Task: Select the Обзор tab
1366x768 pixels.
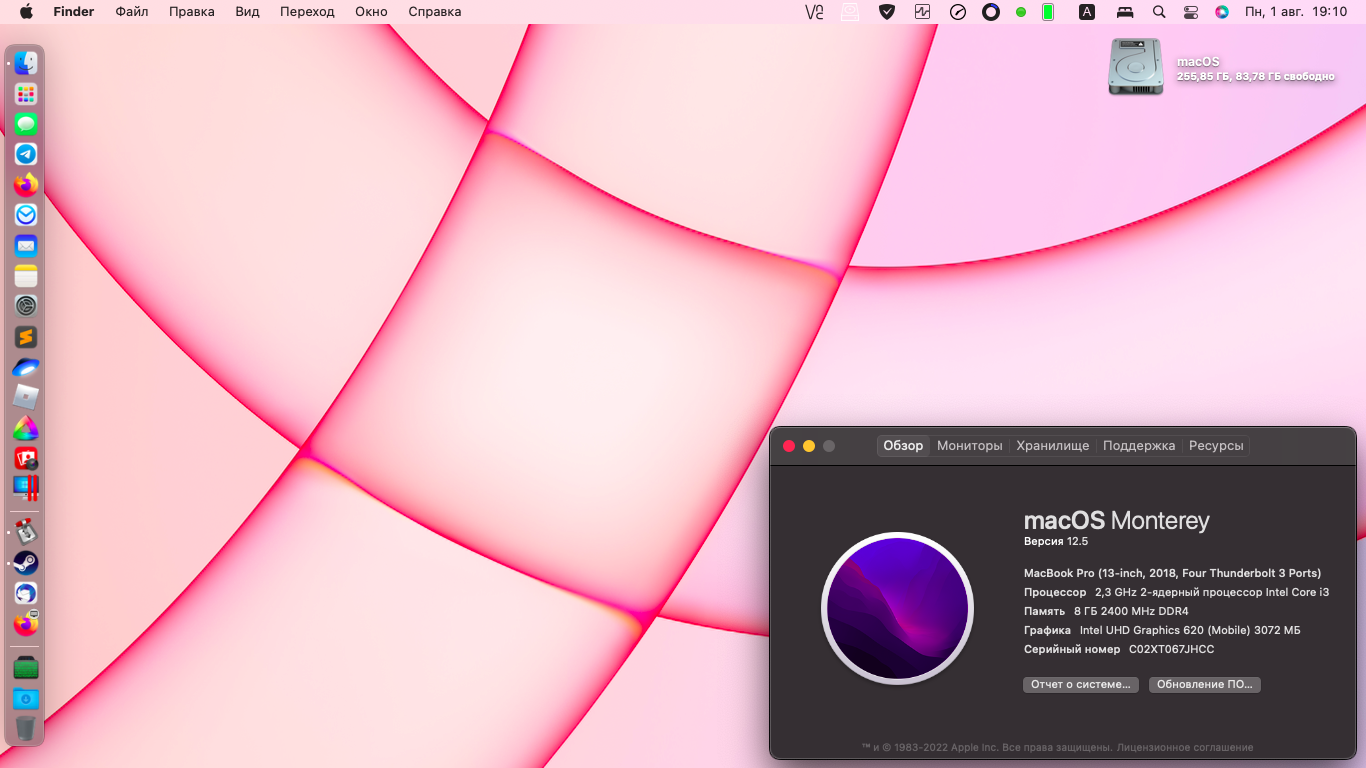Action: 903,446
